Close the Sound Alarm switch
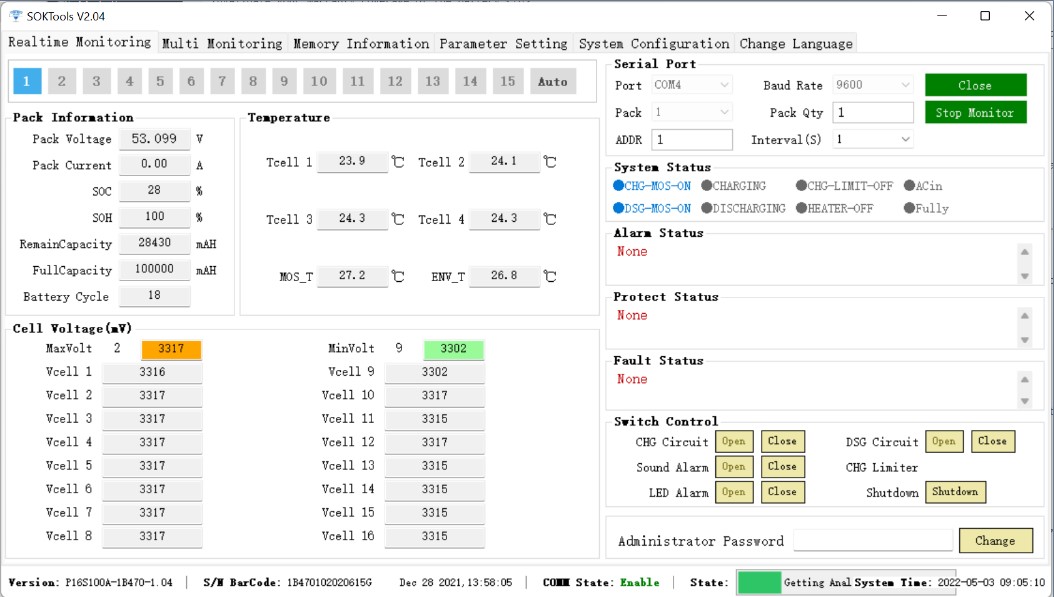Screen dimensions: 1054x597 click(782, 467)
